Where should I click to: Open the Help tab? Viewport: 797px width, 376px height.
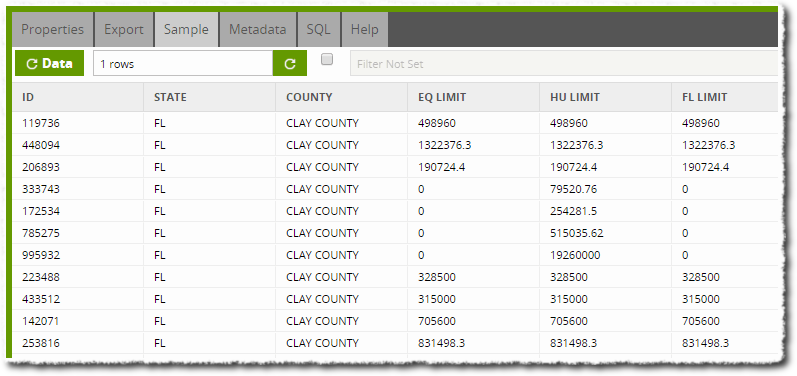[x=365, y=29]
